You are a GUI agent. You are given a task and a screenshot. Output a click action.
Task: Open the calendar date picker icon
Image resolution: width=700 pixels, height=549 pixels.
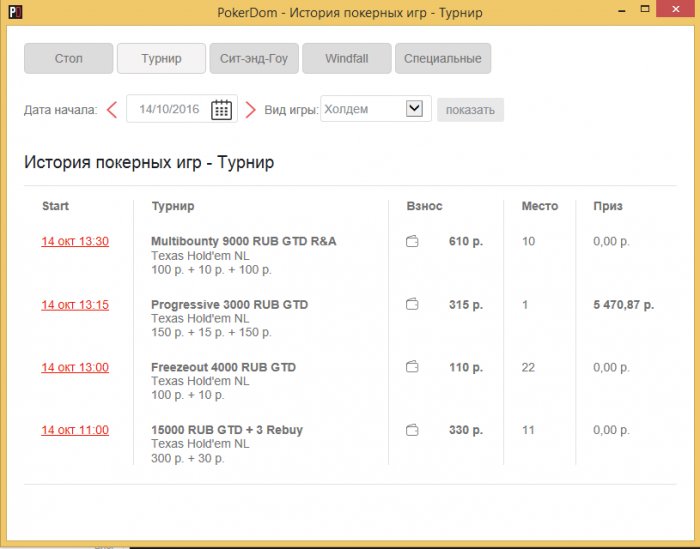(221, 109)
